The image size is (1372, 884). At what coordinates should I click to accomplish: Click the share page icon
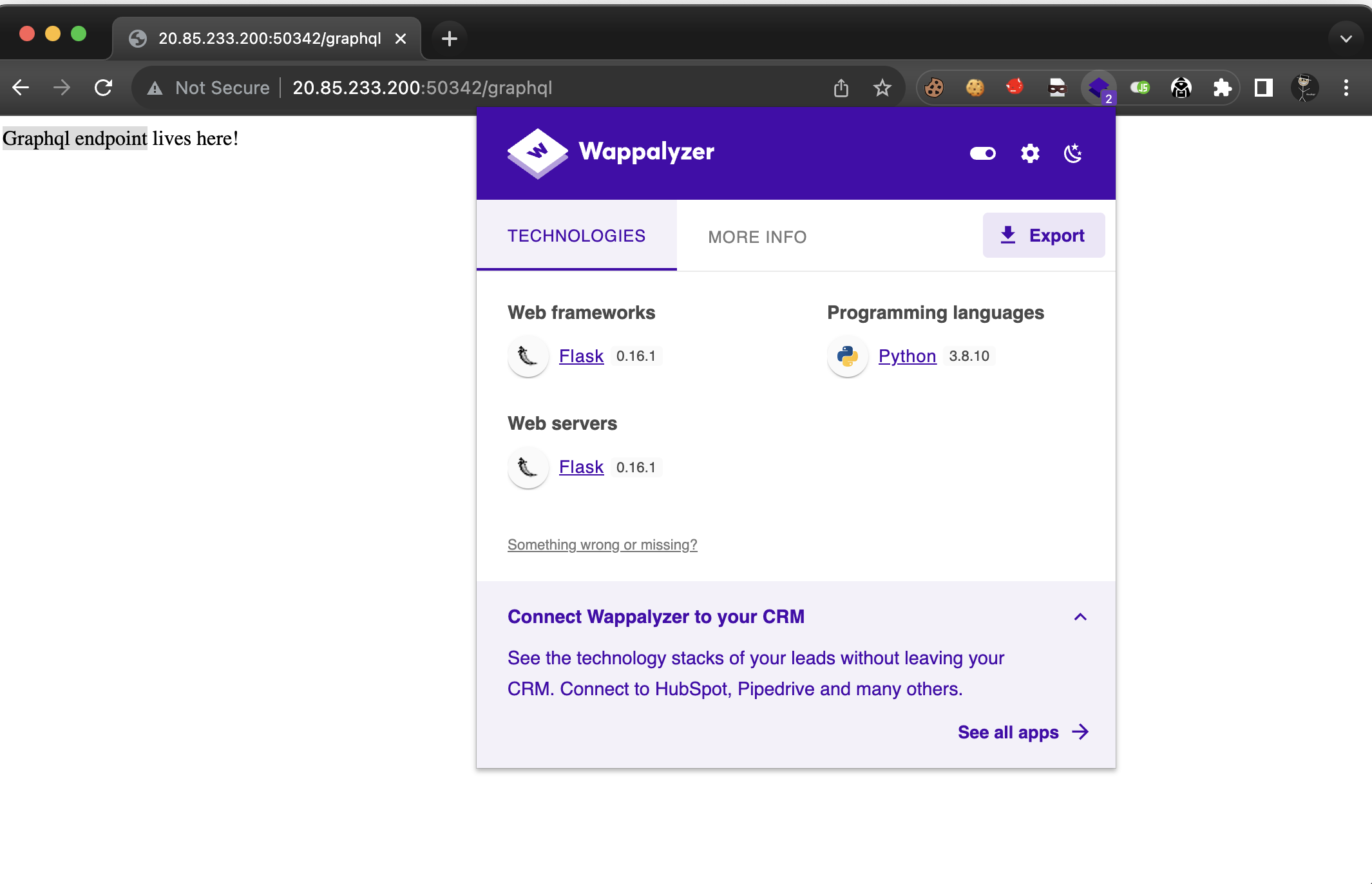pyautogui.click(x=841, y=88)
